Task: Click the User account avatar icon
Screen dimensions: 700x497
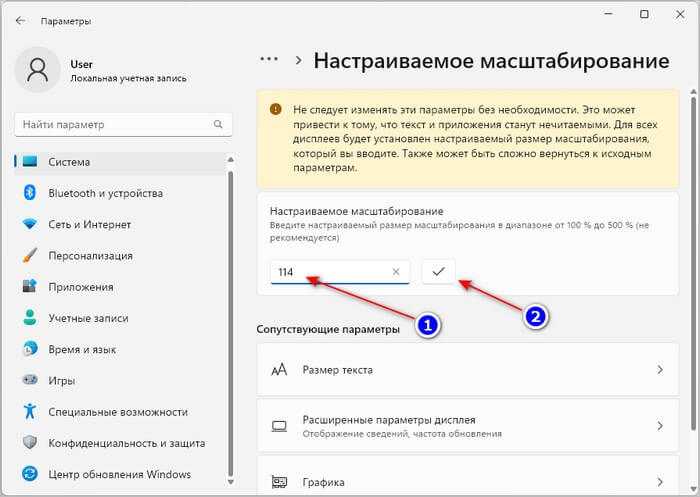Action: (x=38, y=70)
